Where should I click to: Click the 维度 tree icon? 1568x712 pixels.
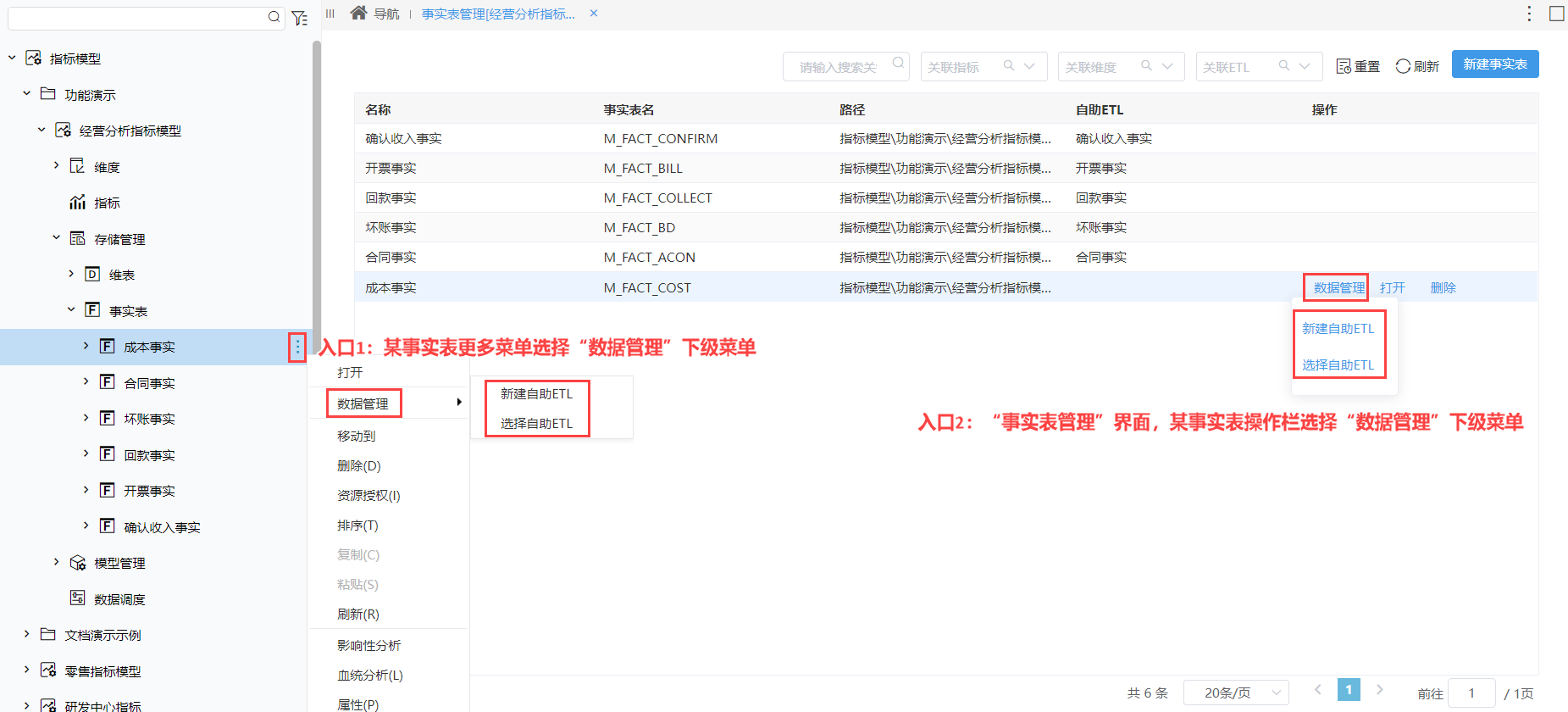tap(77, 166)
